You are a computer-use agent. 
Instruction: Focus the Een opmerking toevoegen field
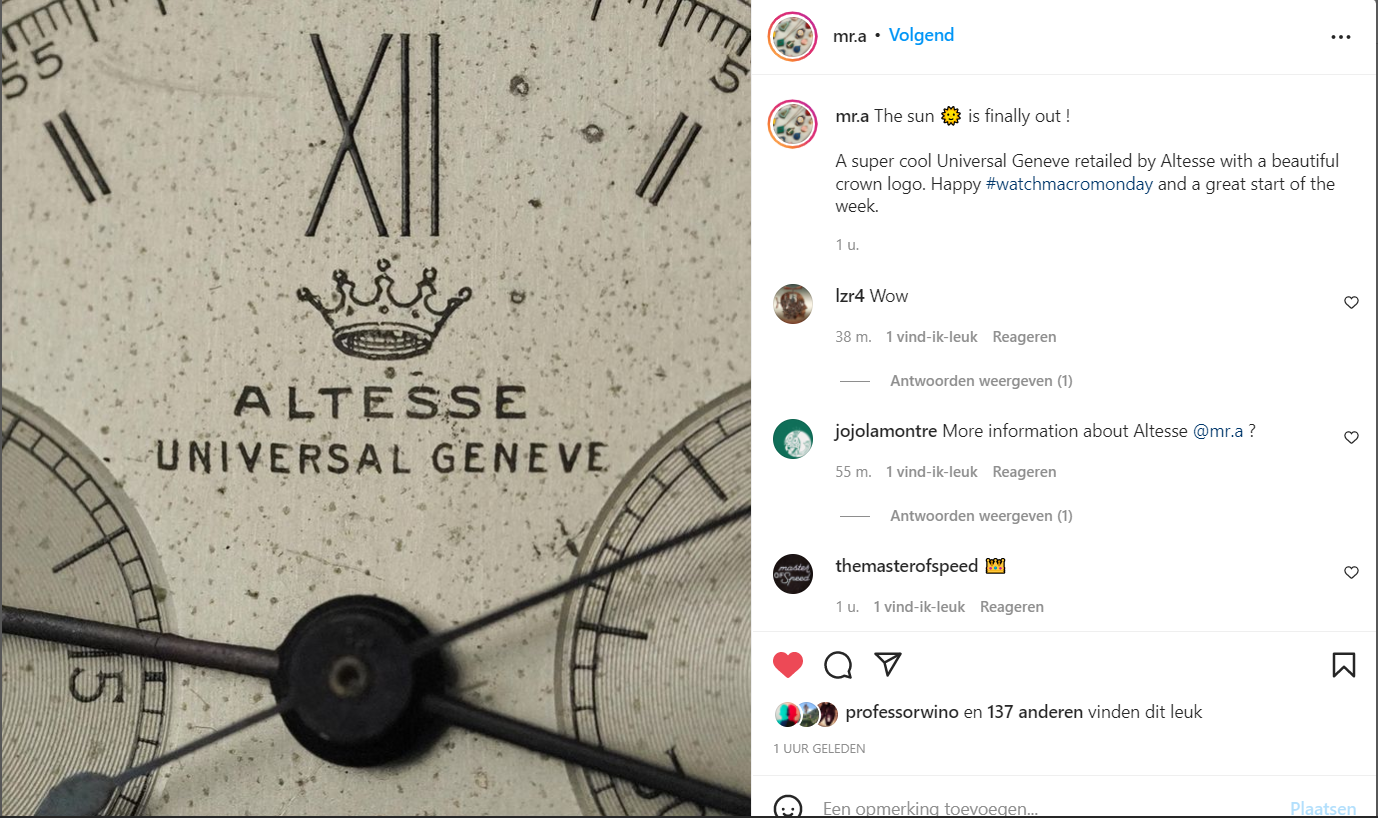pyautogui.click(x=1050, y=808)
